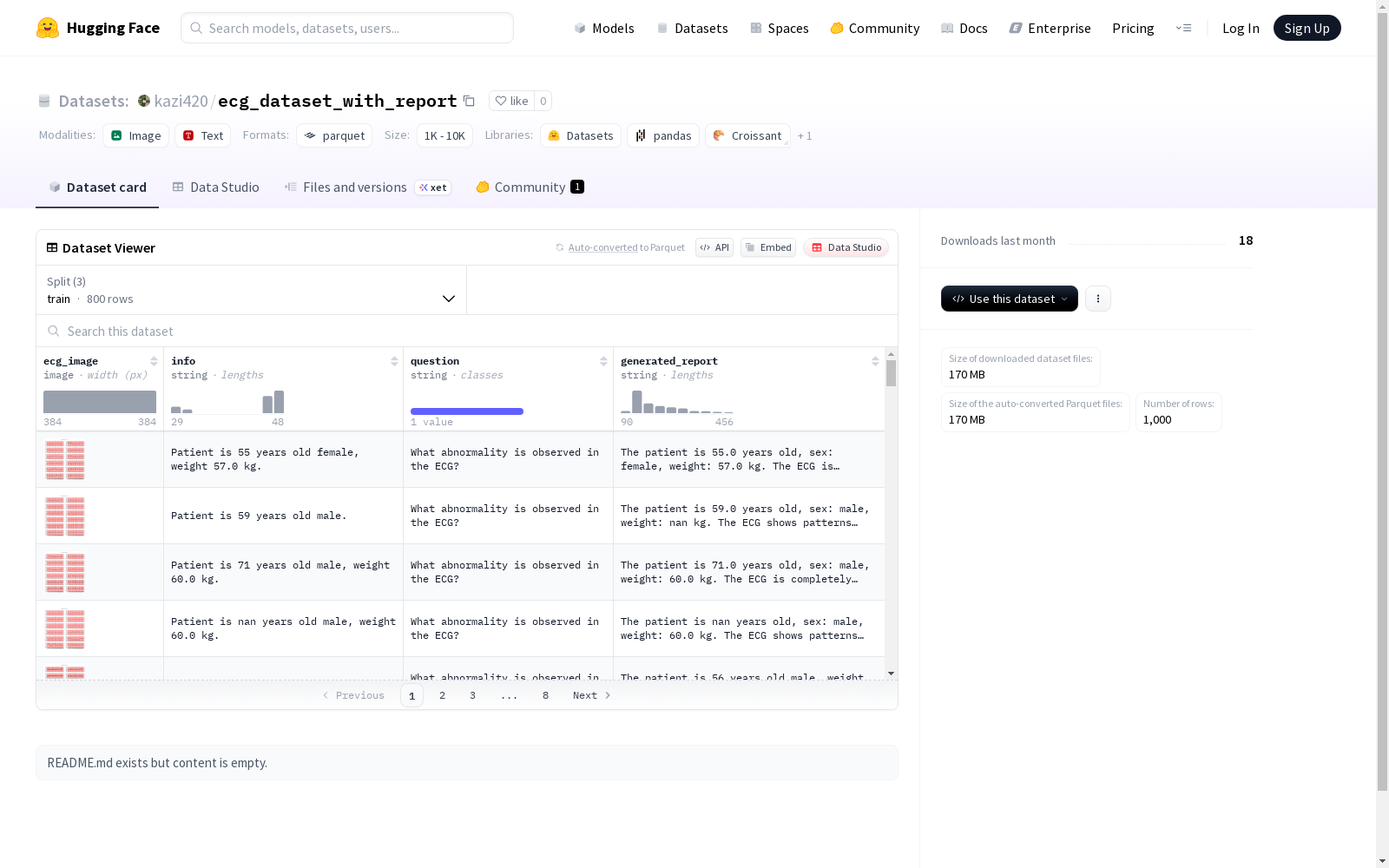Click the 1K - 10K size tag
The image size is (1389, 868).
[x=444, y=135]
